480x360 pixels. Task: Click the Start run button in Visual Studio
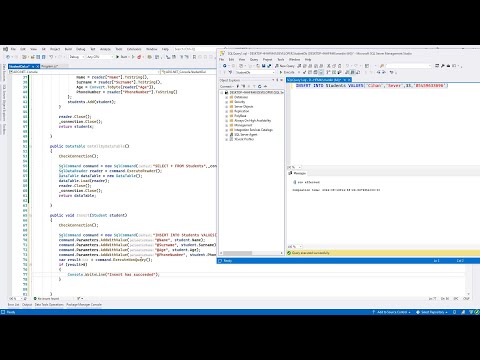[122, 57]
